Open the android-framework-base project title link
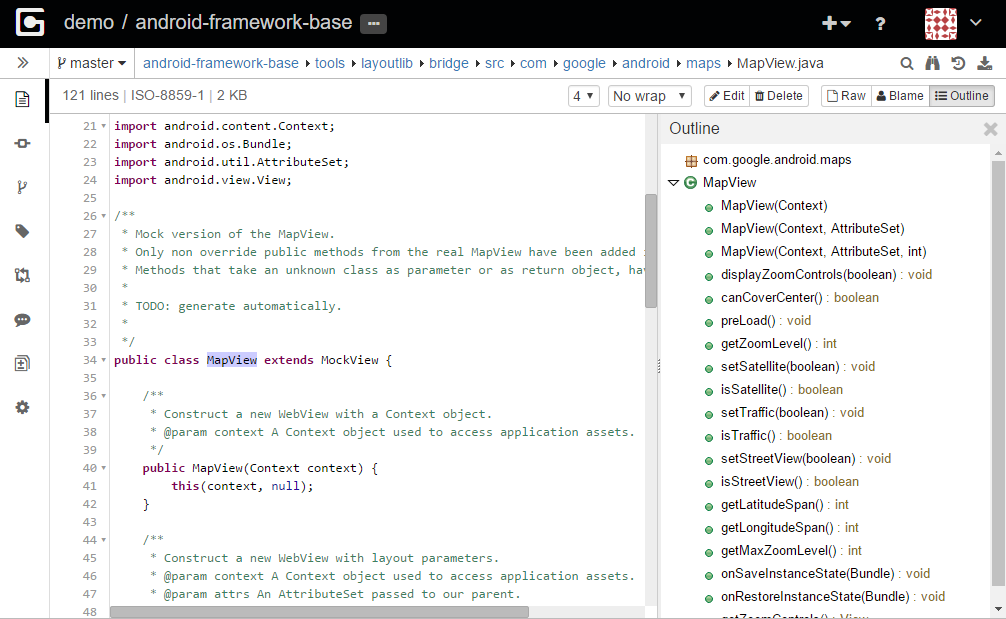 244,22
